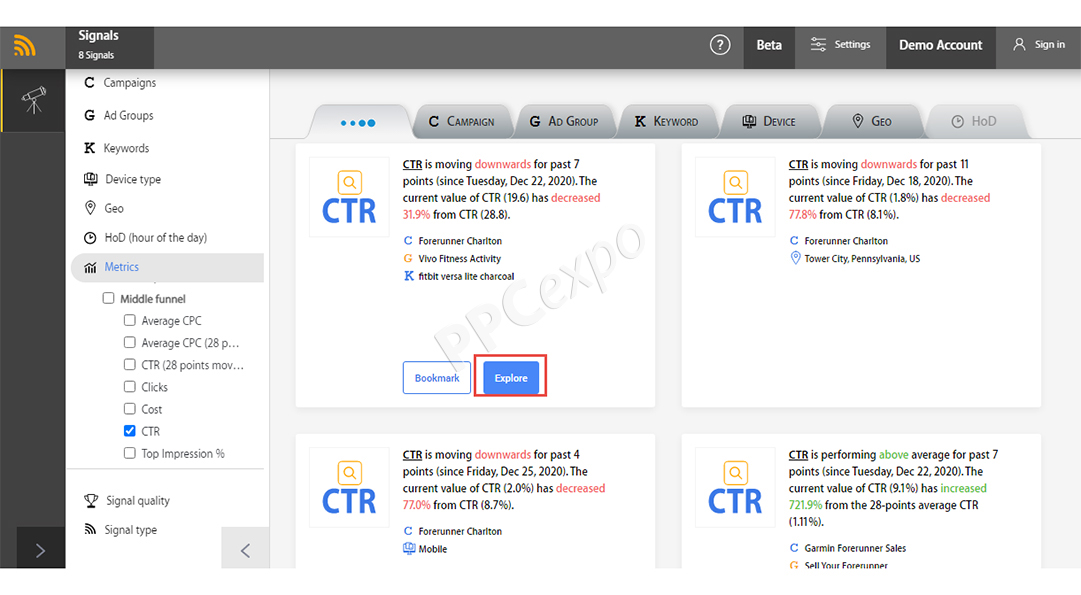Collapse the filter panel with left chevron
The width and height of the screenshot is (1081, 595).
[245, 550]
